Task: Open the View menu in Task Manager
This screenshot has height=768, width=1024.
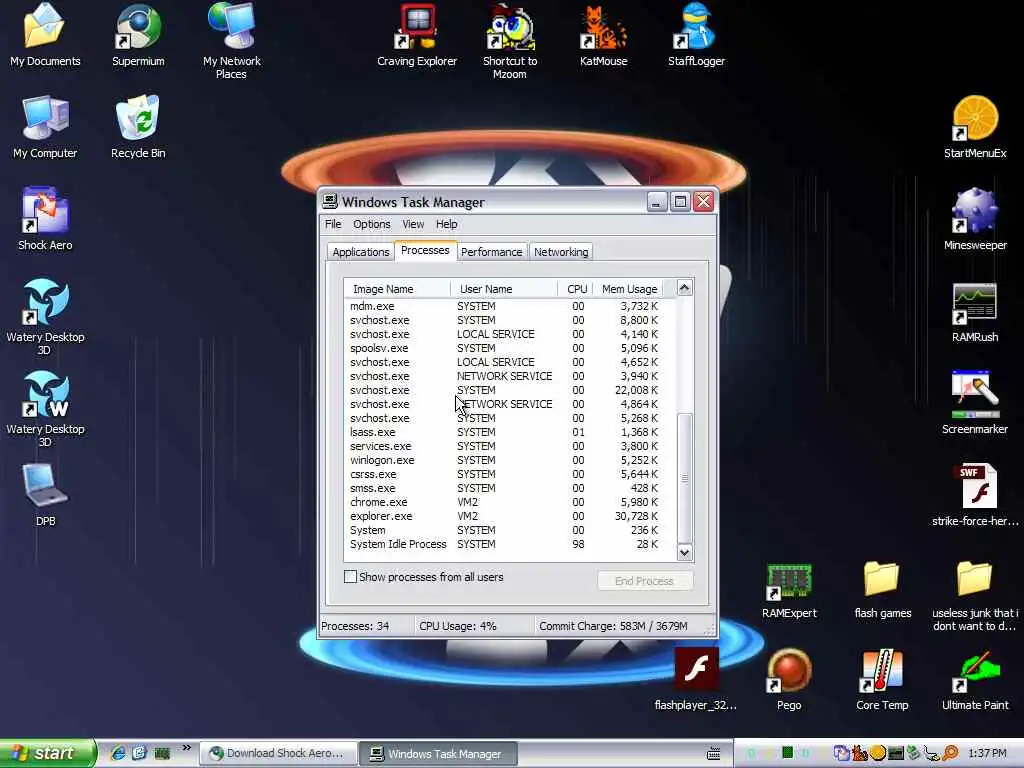Action: pyautogui.click(x=413, y=224)
